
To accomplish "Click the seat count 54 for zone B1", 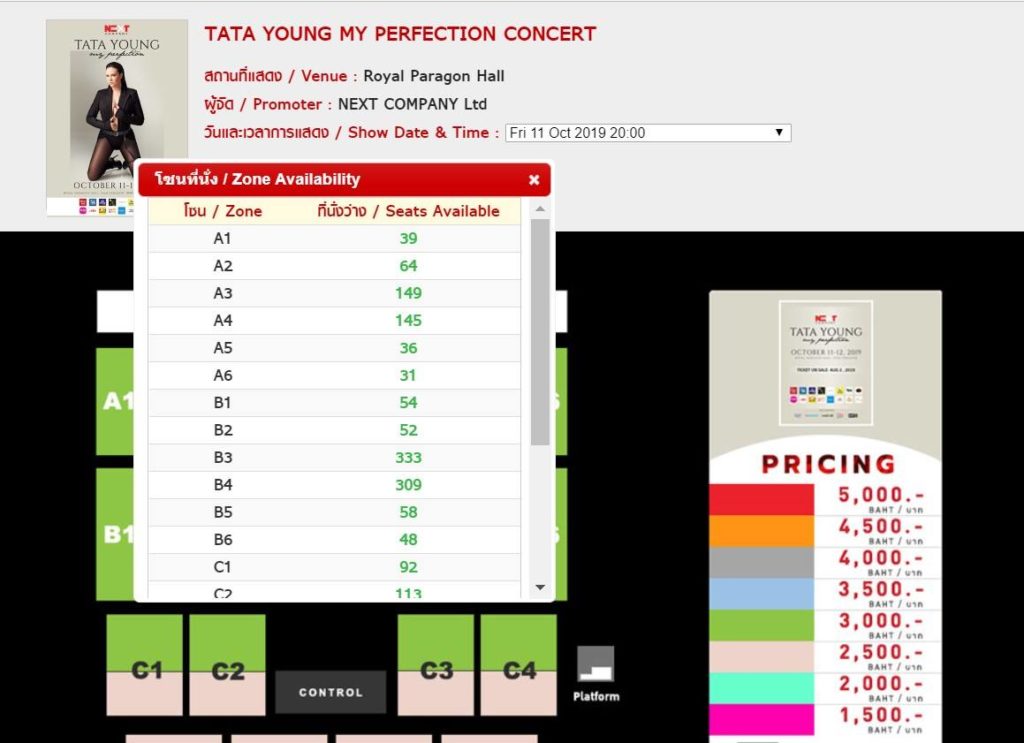I will click(408, 403).
